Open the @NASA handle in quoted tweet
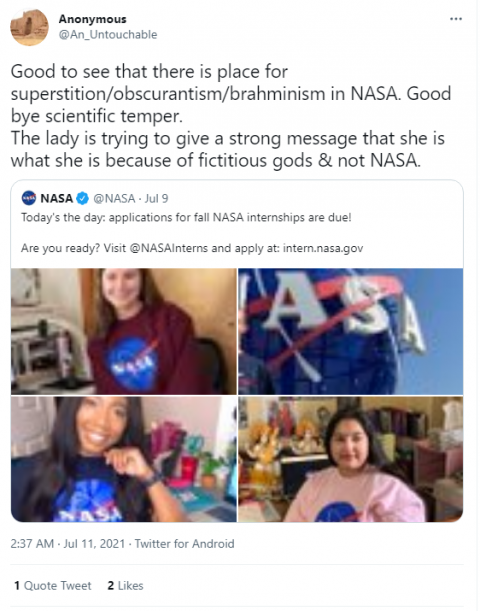480x611 pixels. click(114, 198)
